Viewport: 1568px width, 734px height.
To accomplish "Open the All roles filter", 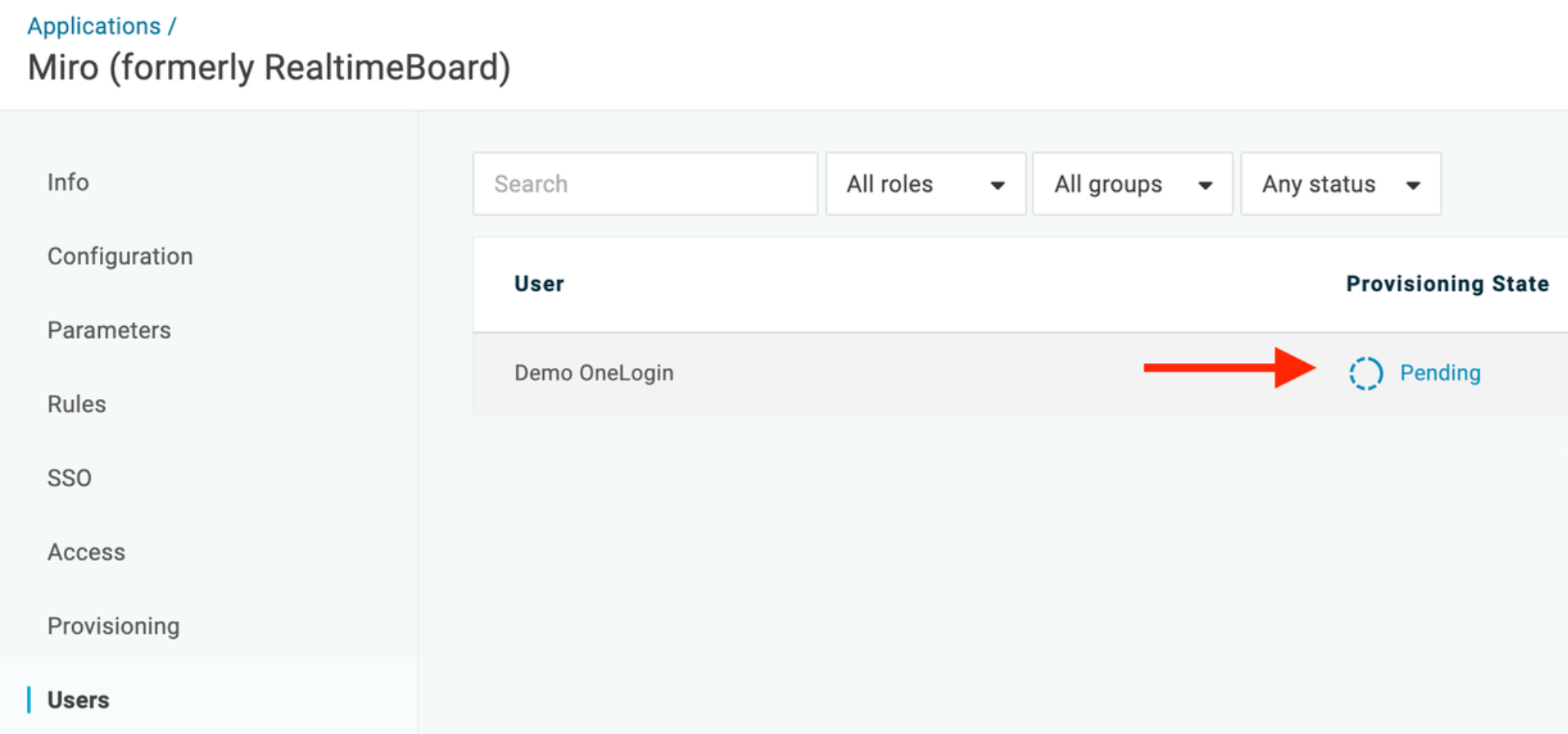I will [x=925, y=184].
